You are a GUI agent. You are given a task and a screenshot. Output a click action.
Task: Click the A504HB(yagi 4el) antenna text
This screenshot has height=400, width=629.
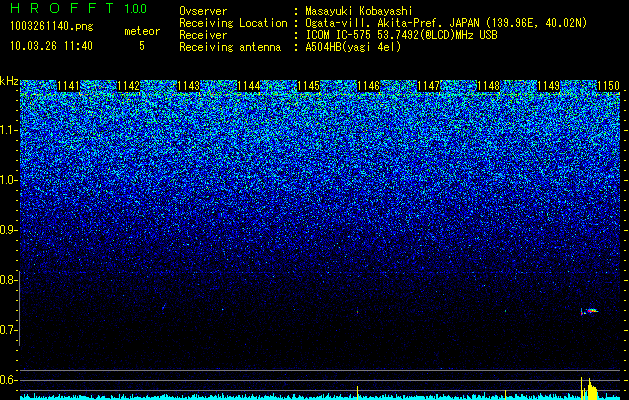pos(353,47)
